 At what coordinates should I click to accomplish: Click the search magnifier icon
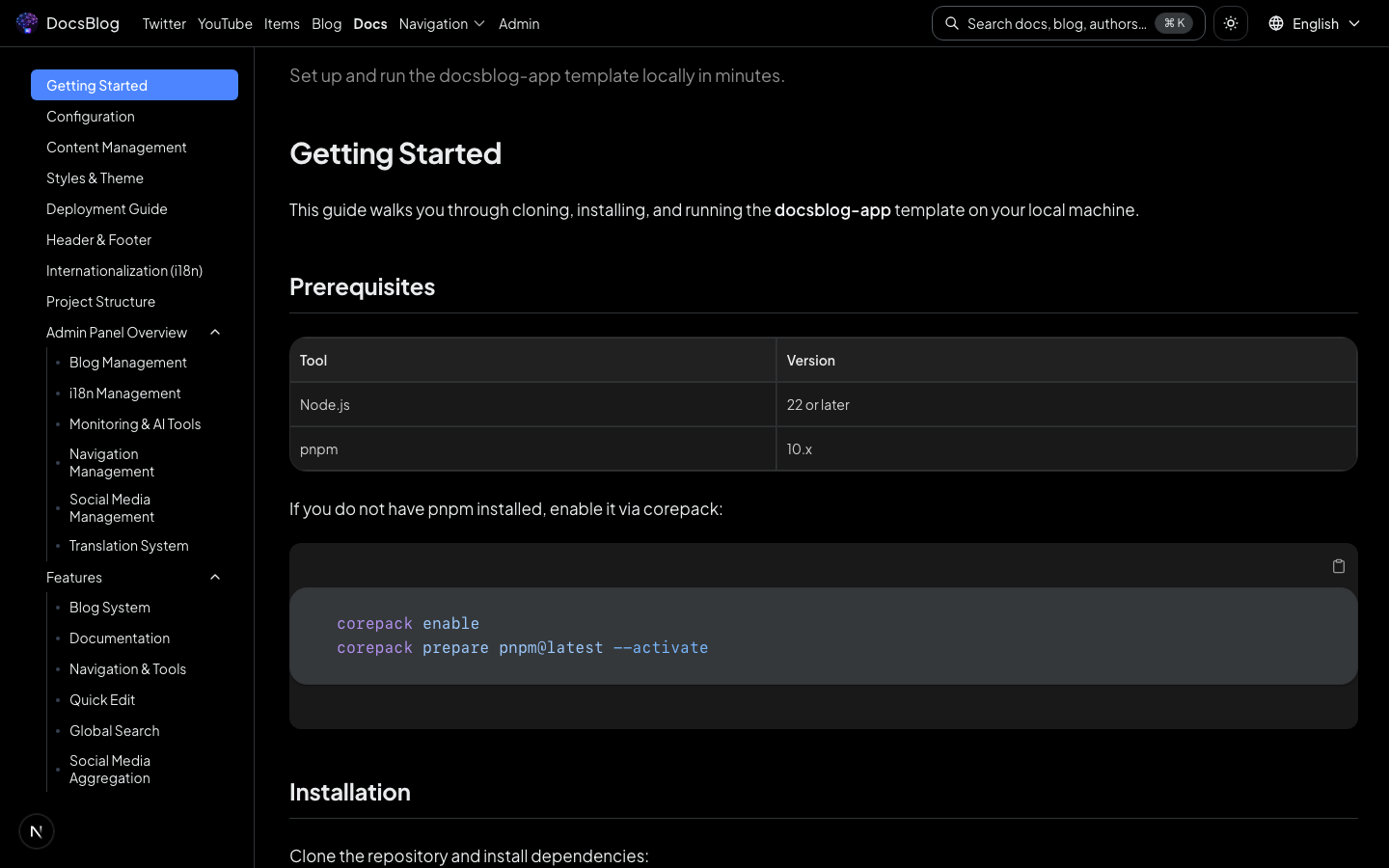[952, 23]
